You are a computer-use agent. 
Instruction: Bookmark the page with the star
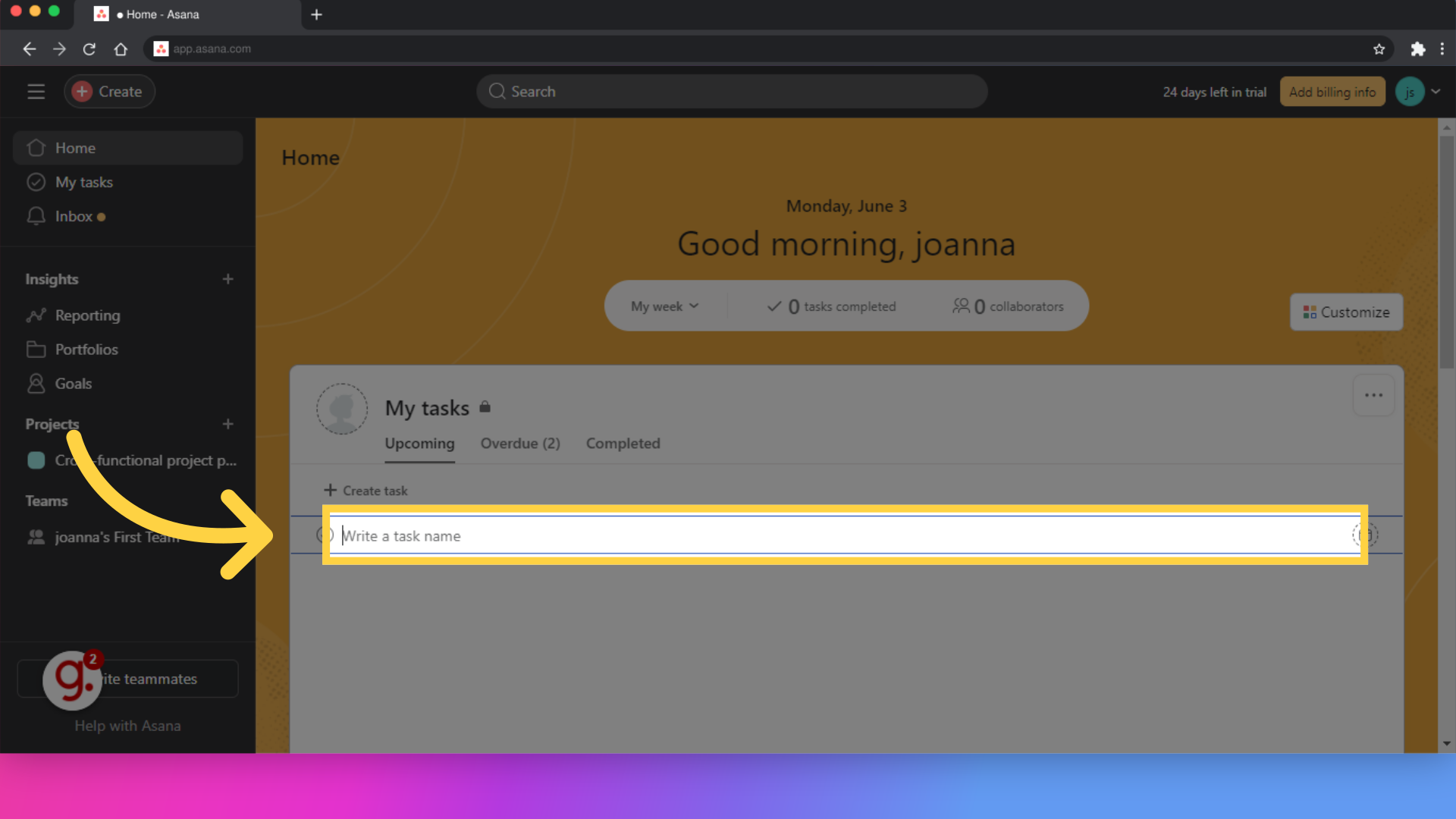[1379, 49]
